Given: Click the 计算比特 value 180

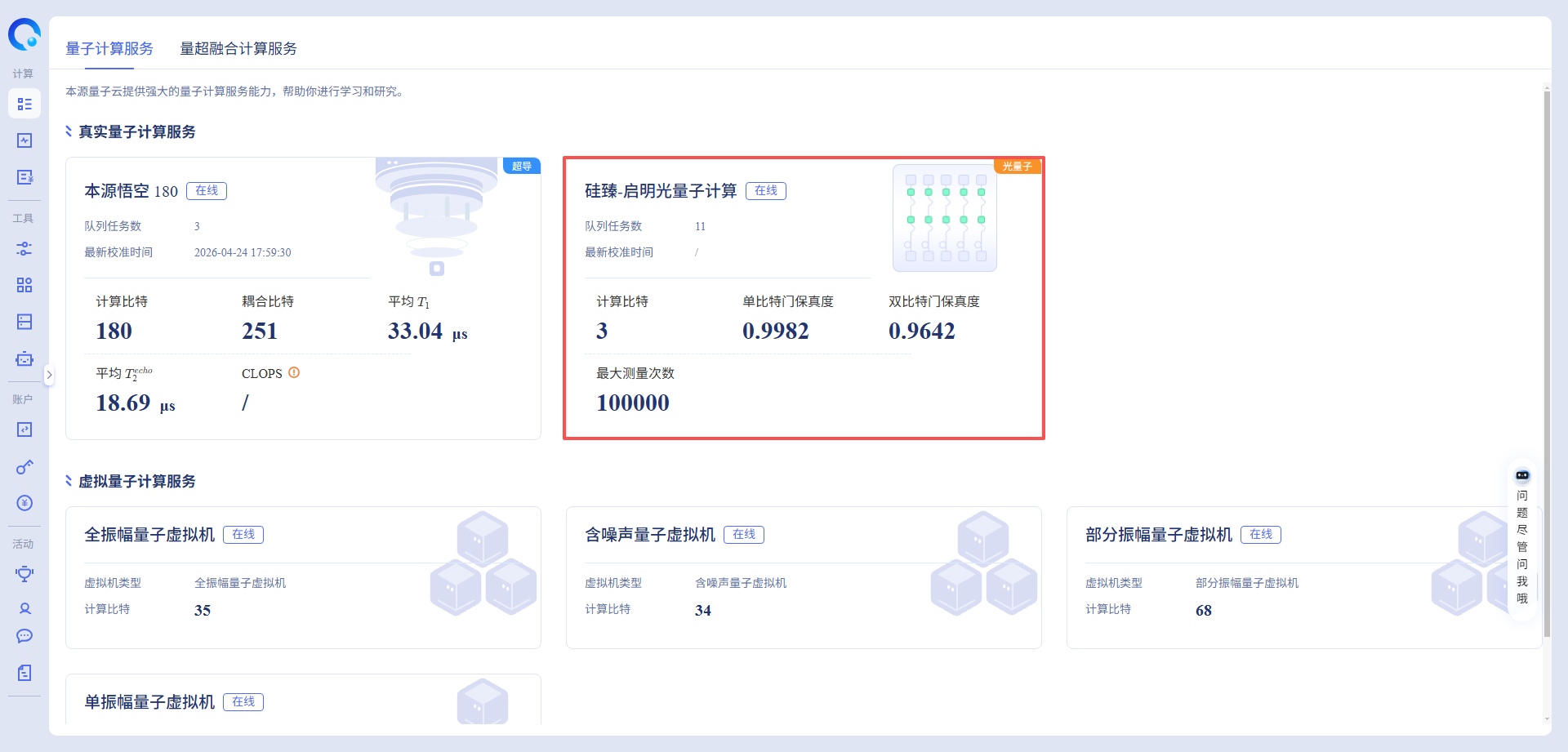Looking at the screenshot, I should tap(114, 331).
